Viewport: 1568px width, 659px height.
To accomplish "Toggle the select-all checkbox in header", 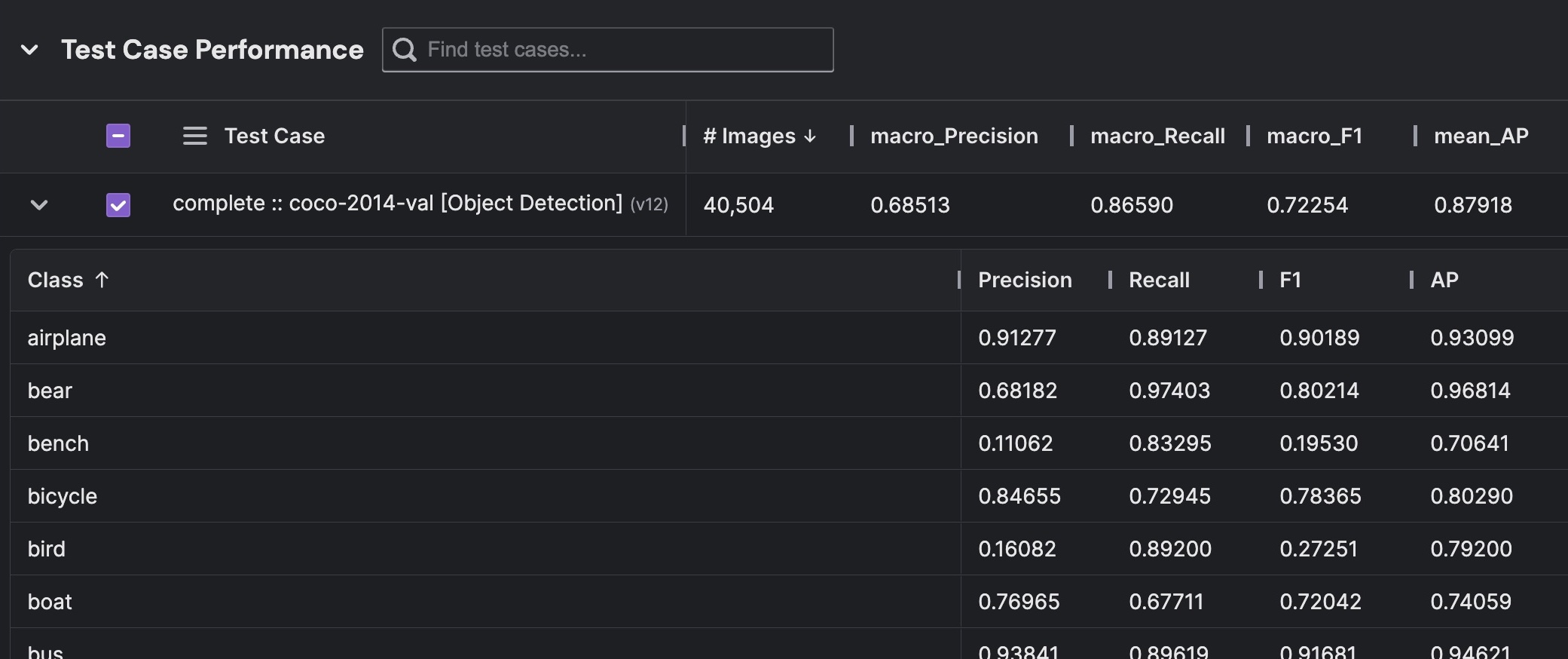I will [x=118, y=136].
